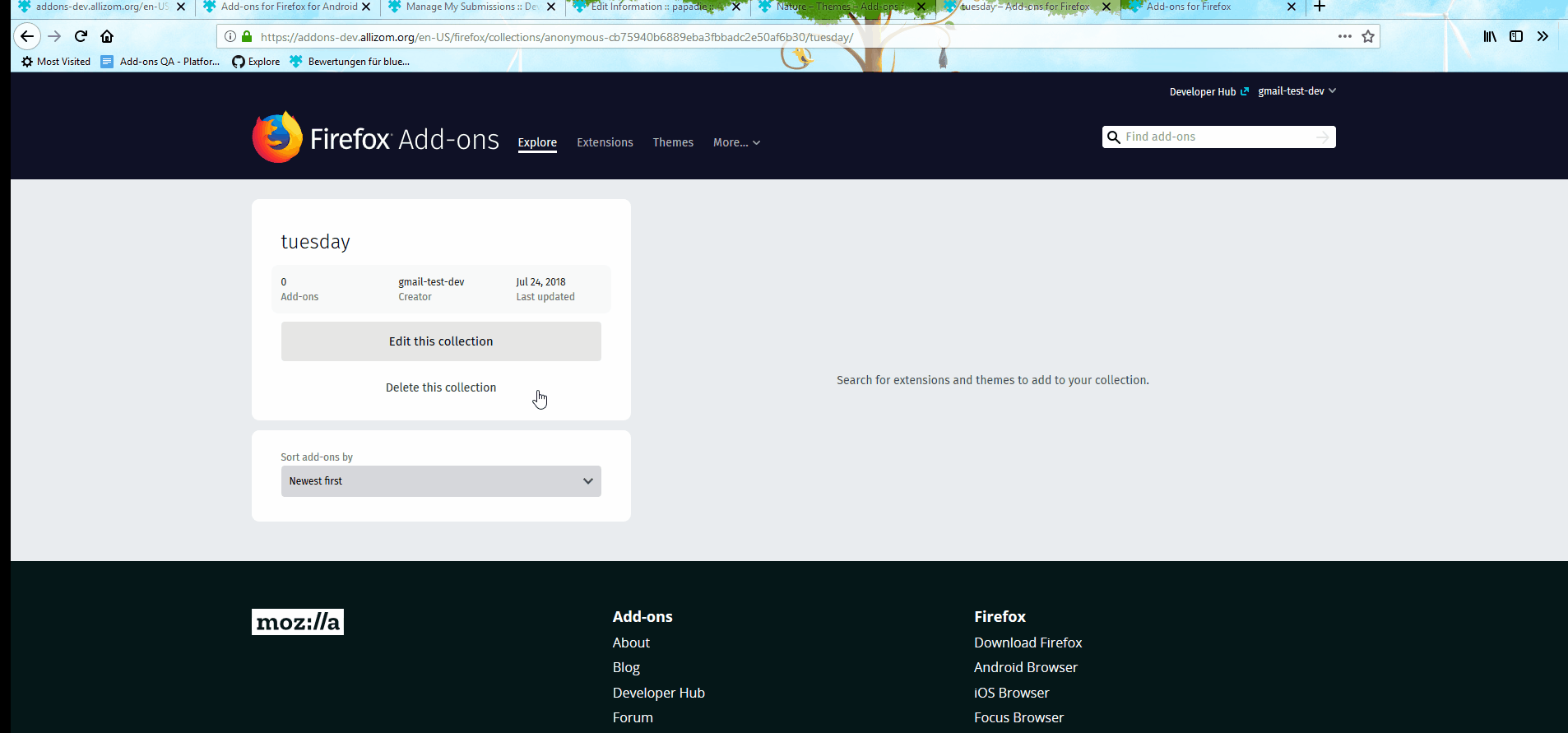Viewport: 1568px width, 733px height.
Task: Click the green padlock security icon
Action: click(x=247, y=36)
